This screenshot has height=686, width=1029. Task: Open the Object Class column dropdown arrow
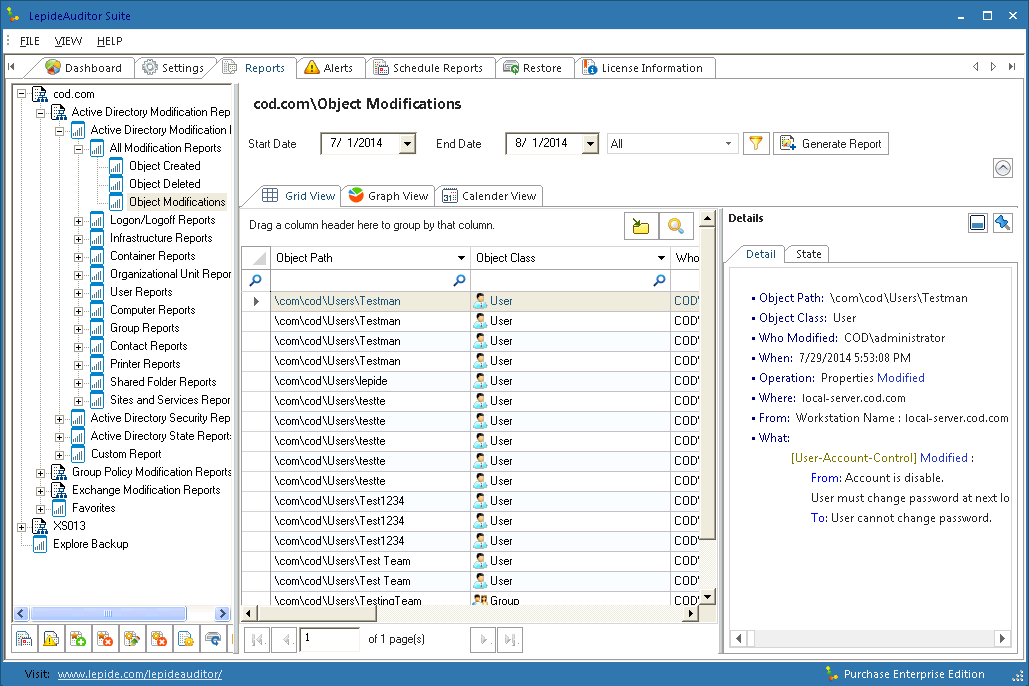[x=662, y=258]
